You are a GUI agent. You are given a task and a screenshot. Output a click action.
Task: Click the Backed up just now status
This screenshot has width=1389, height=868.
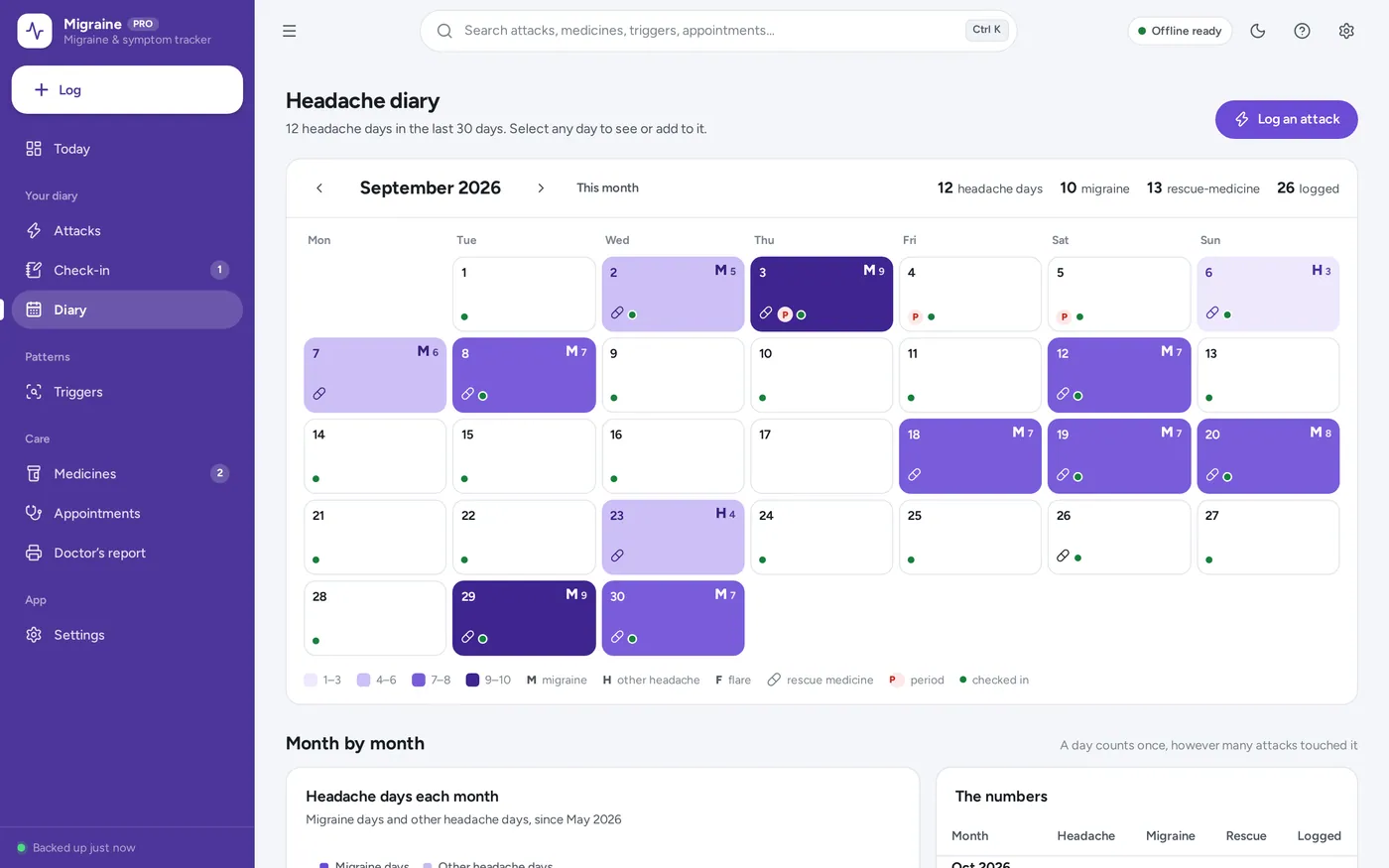(76, 848)
